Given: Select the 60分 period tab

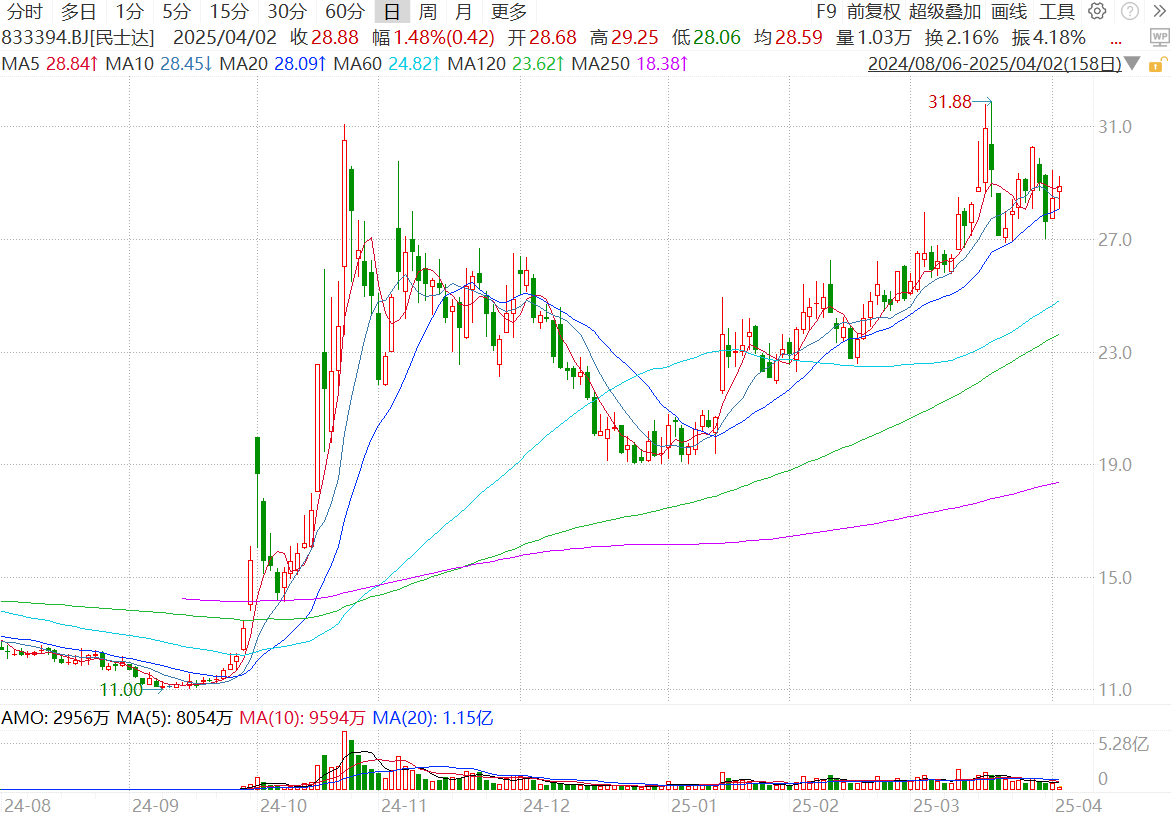Looking at the screenshot, I should coord(345,11).
